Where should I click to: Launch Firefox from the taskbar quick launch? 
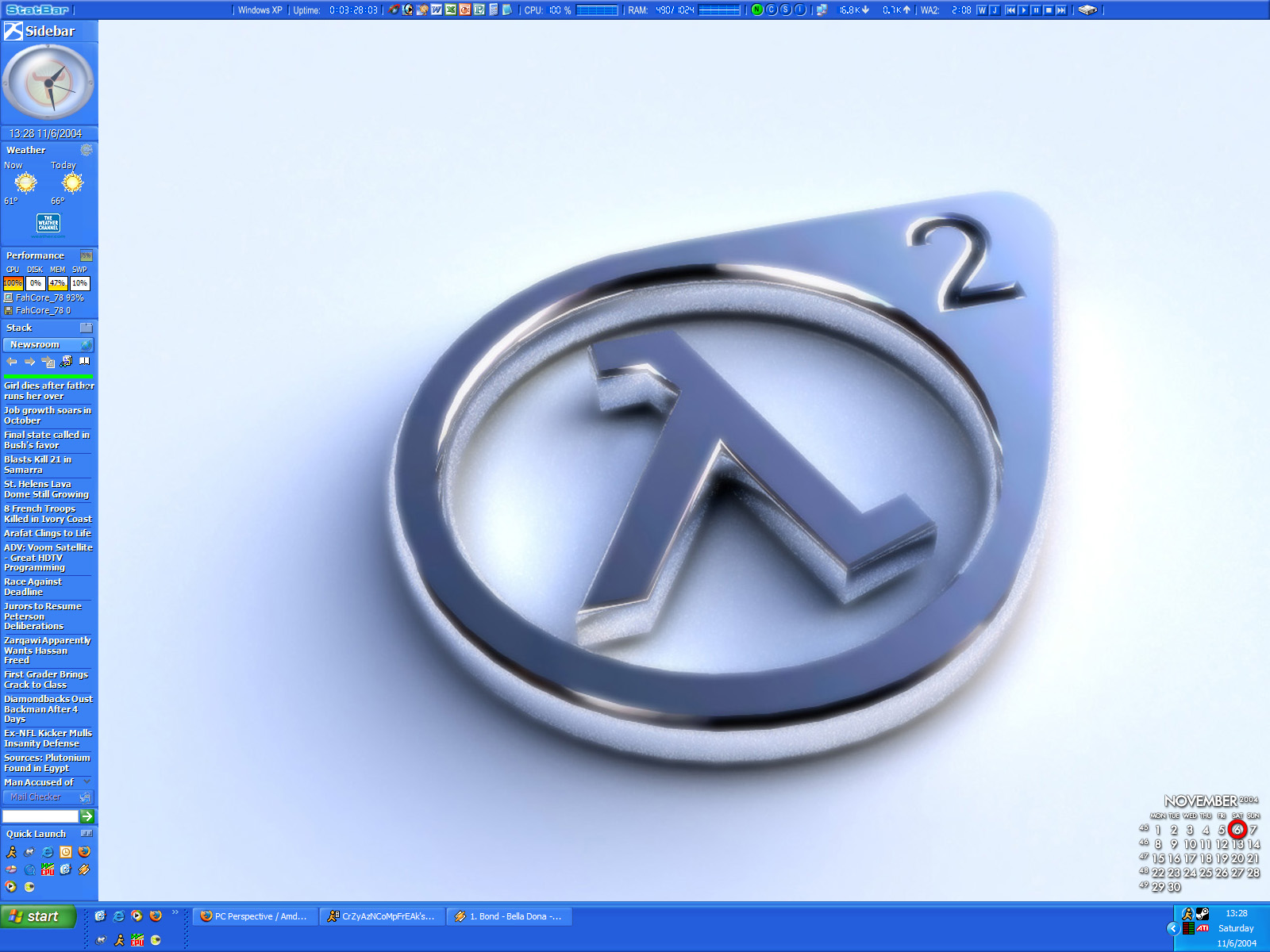156,916
